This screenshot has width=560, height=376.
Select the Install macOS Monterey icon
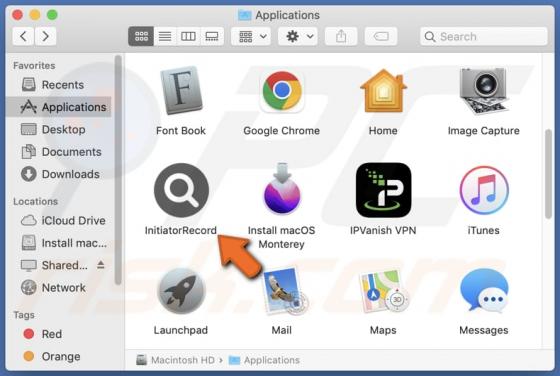(282, 189)
